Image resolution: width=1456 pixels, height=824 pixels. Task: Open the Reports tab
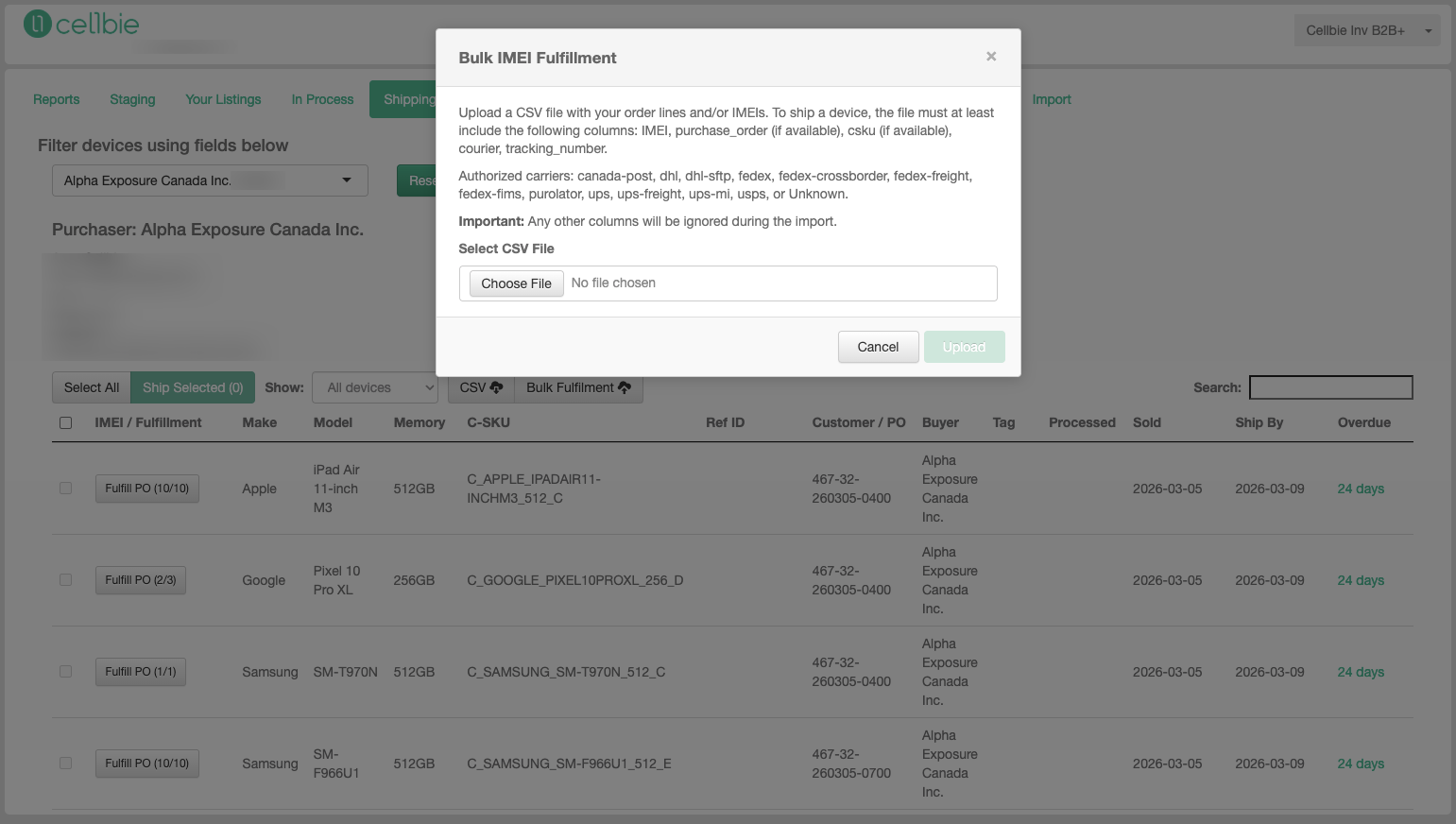57,99
